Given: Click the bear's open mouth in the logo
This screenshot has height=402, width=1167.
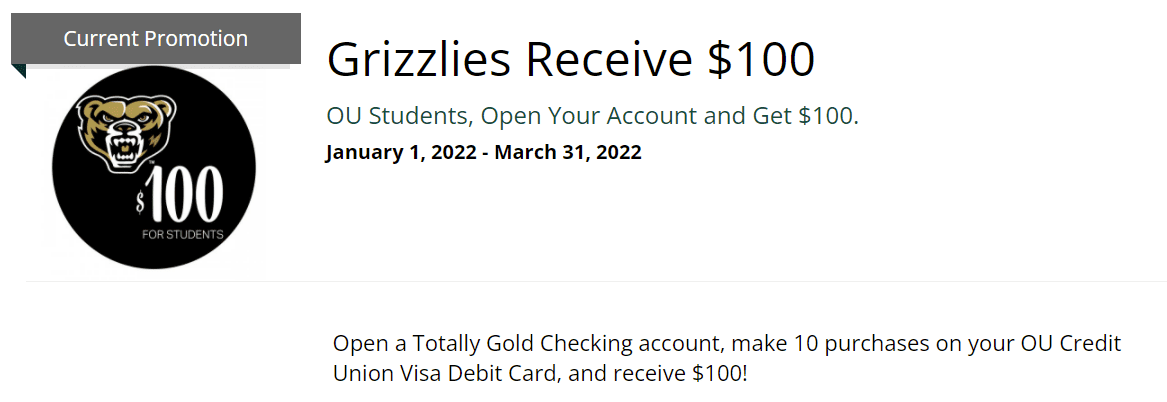Looking at the screenshot, I should point(124,149).
